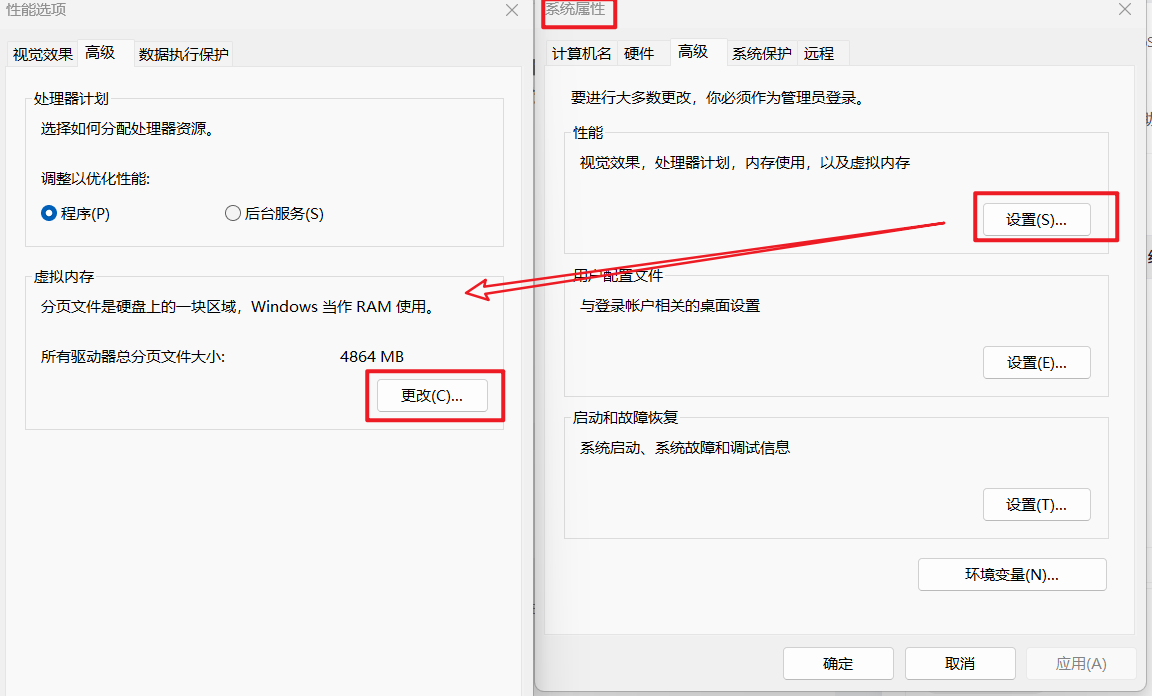The image size is (1152, 696).
Task: Click the 取消 button
Action: (x=960, y=663)
